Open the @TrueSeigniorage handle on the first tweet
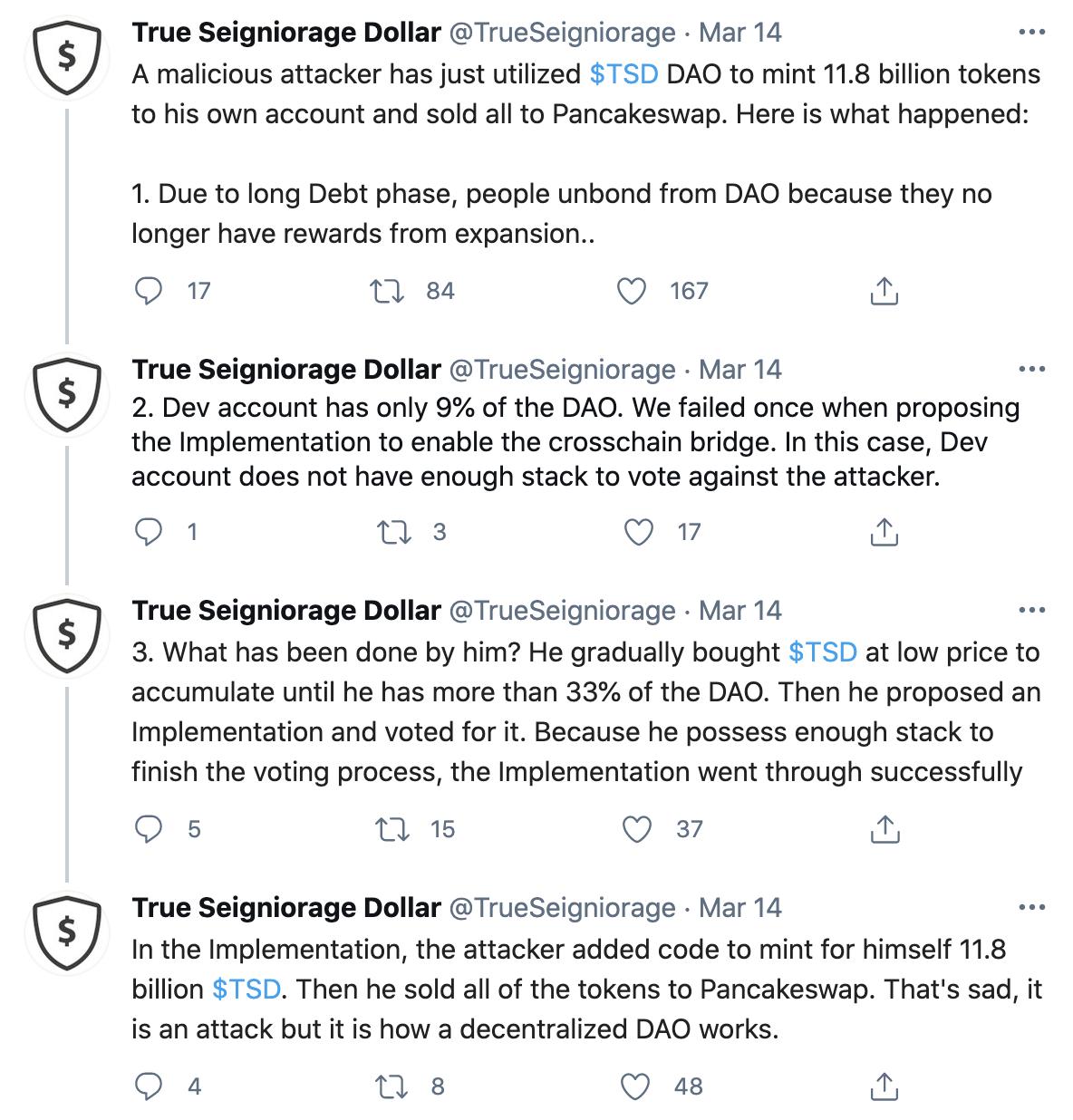This screenshot has width=1073, height=1120. pyautogui.click(x=562, y=33)
